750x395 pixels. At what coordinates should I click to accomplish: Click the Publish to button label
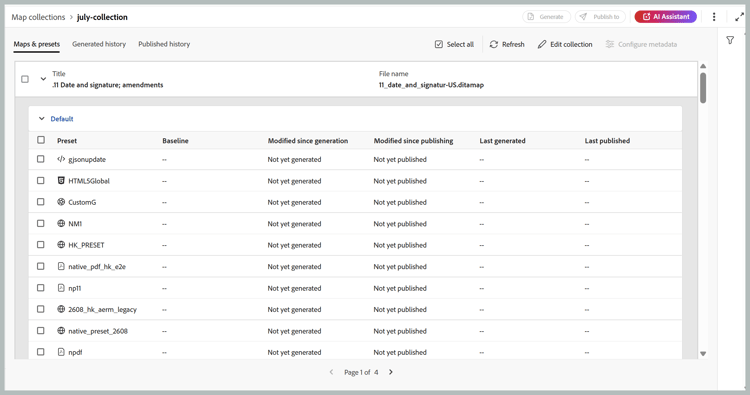click(606, 17)
